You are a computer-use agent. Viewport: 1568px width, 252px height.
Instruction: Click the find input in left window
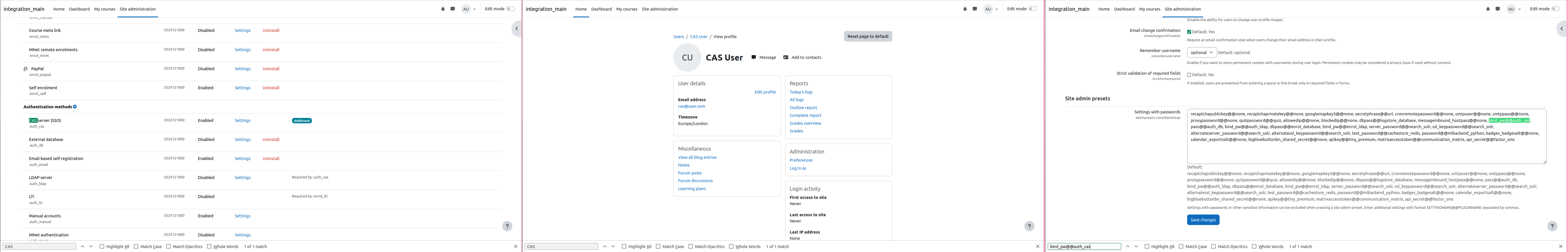pyautogui.click(x=40, y=246)
